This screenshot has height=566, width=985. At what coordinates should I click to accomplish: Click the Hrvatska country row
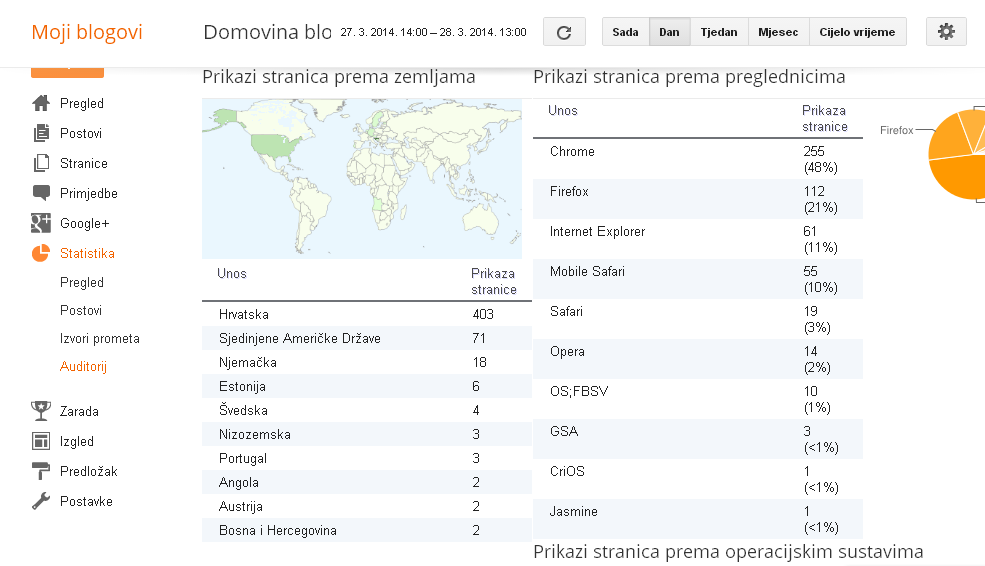coord(367,314)
